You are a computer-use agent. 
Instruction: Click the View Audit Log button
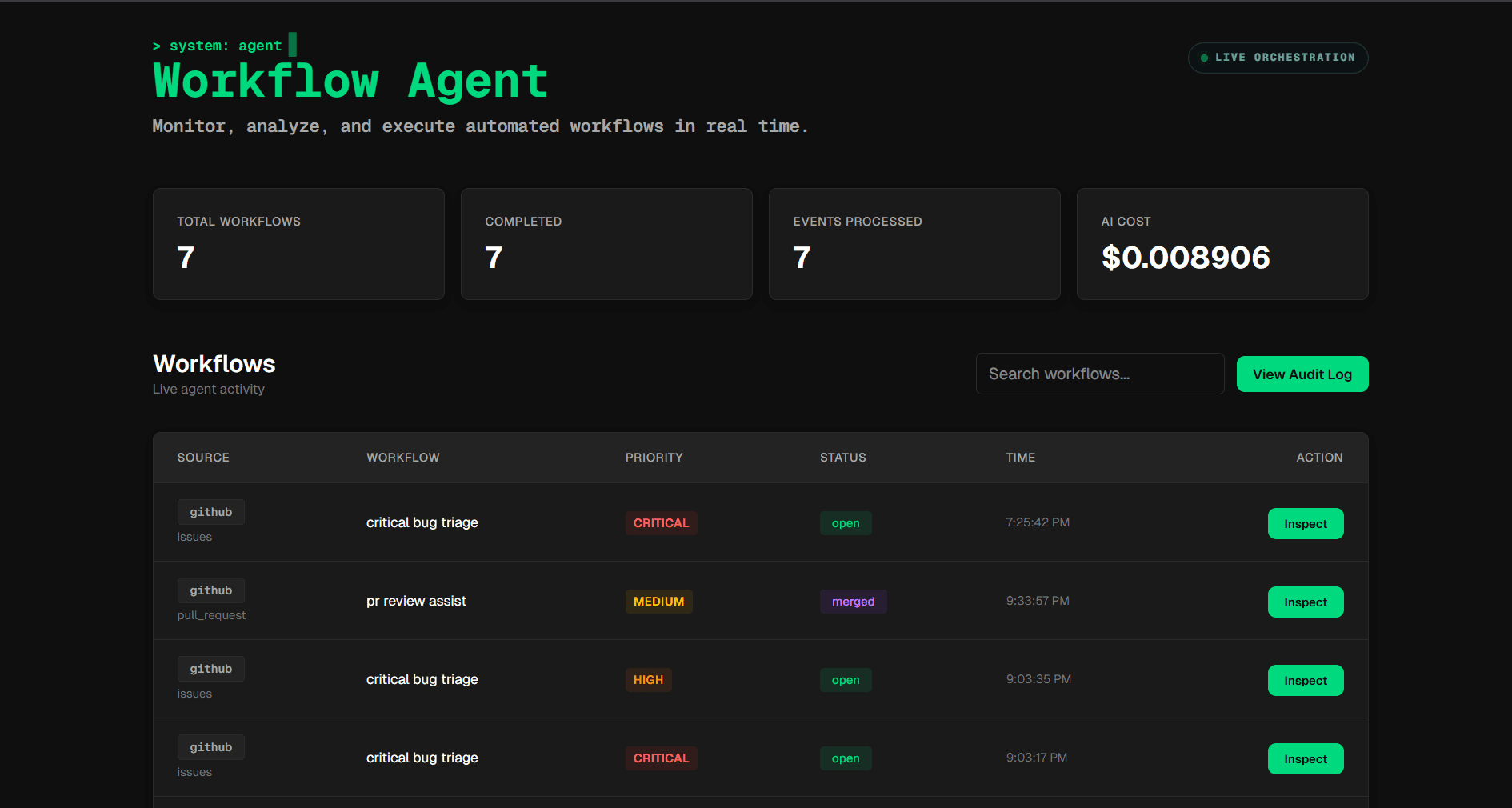click(1302, 374)
